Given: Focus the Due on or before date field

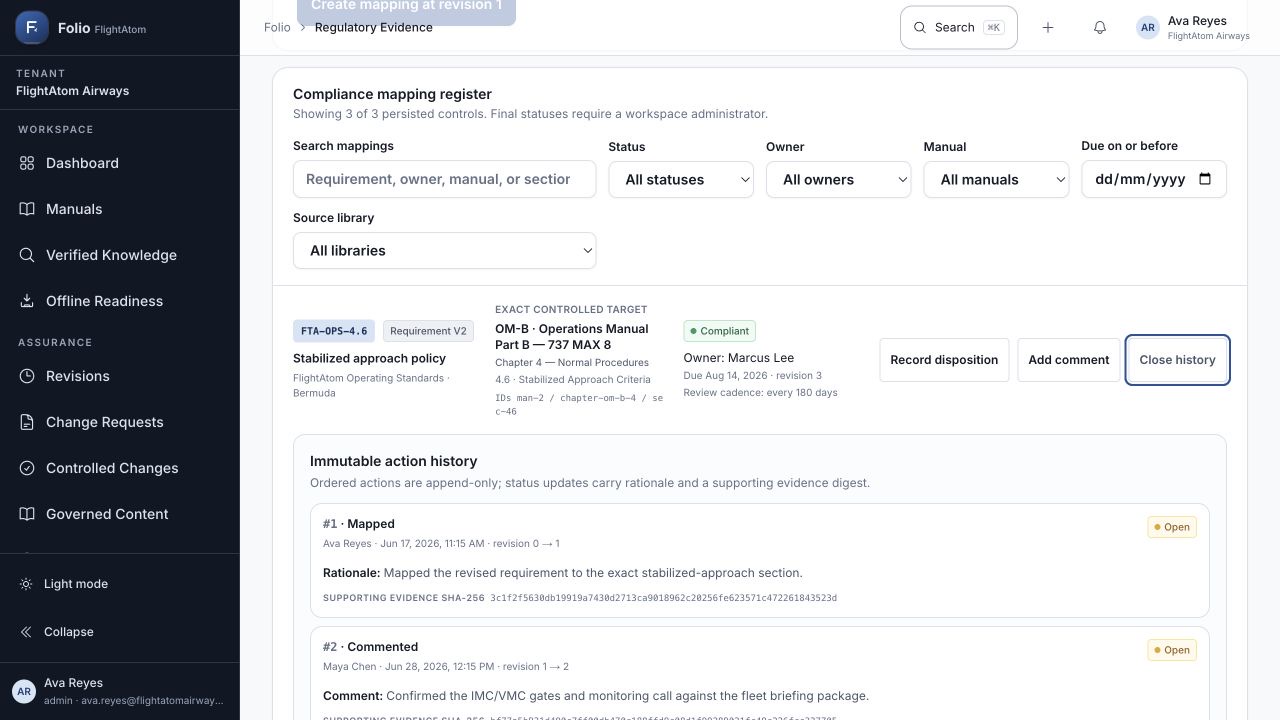Looking at the screenshot, I should point(1154,179).
